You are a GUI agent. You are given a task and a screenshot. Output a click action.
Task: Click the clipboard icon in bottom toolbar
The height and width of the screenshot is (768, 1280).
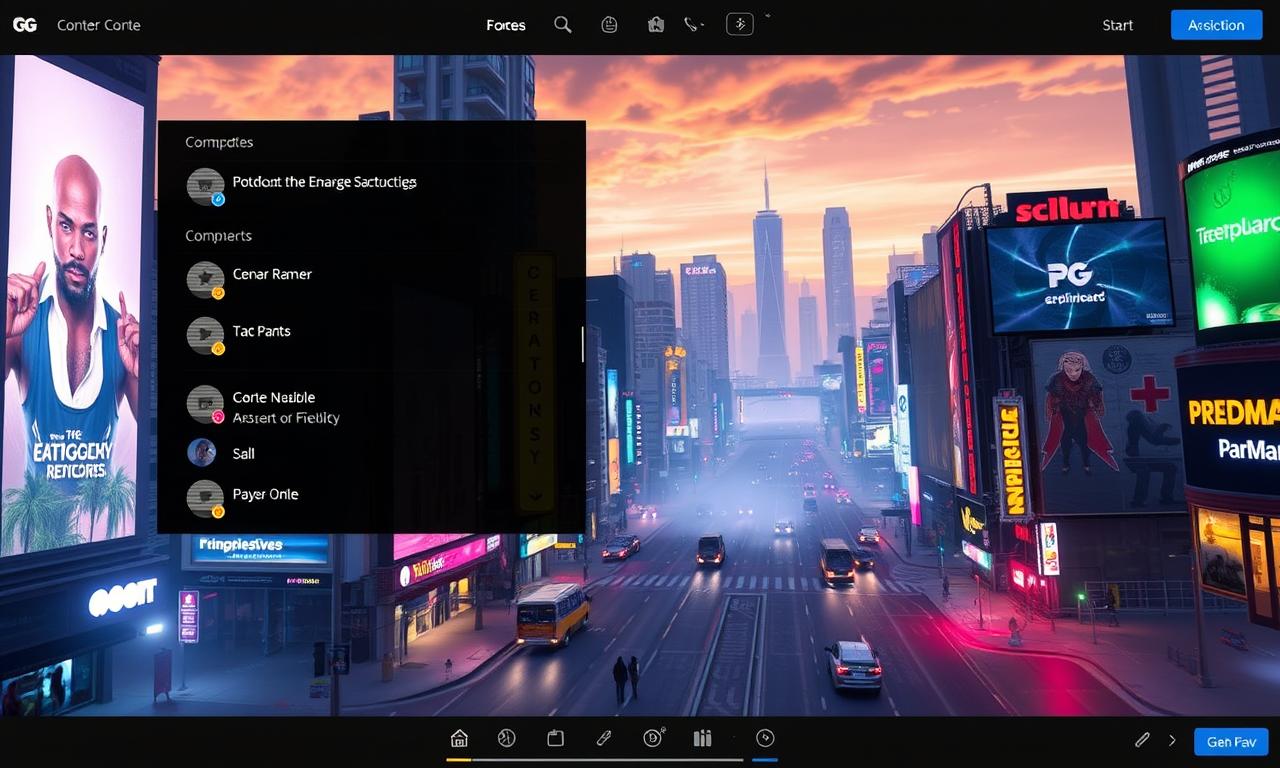point(555,739)
